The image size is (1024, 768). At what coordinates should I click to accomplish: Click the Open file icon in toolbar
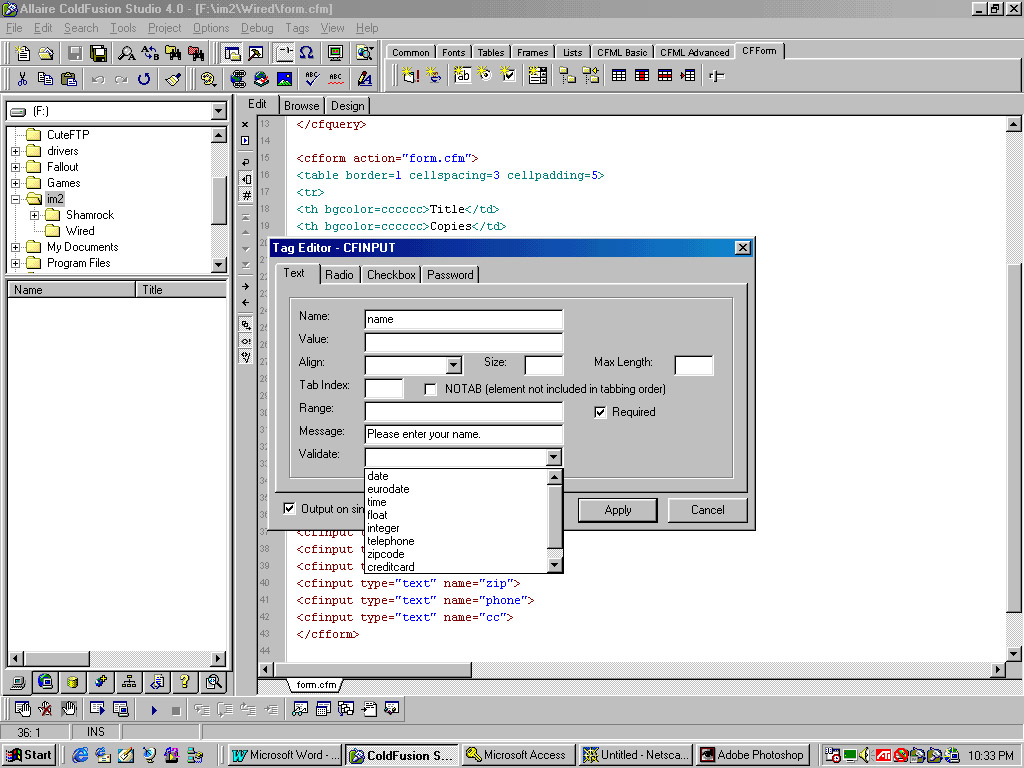click(x=46, y=53)
